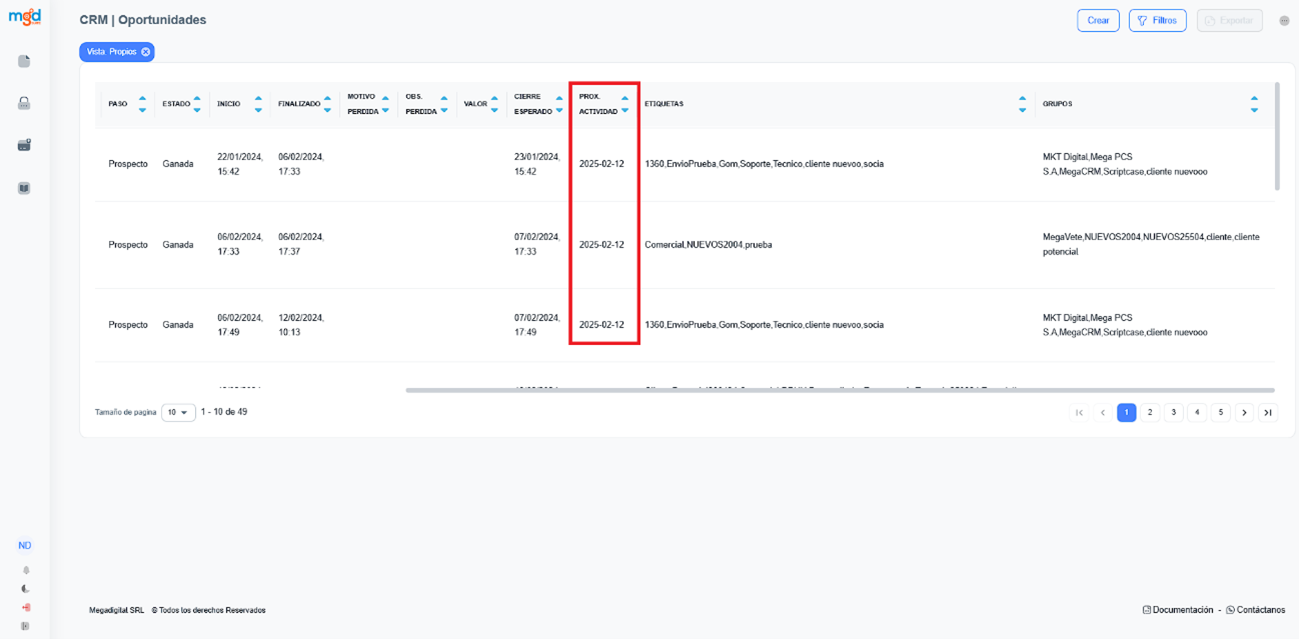This screenshot has height=639, width=1299.
Task: Click the padlock icon in the sidebar
Action: coord(24,103)
